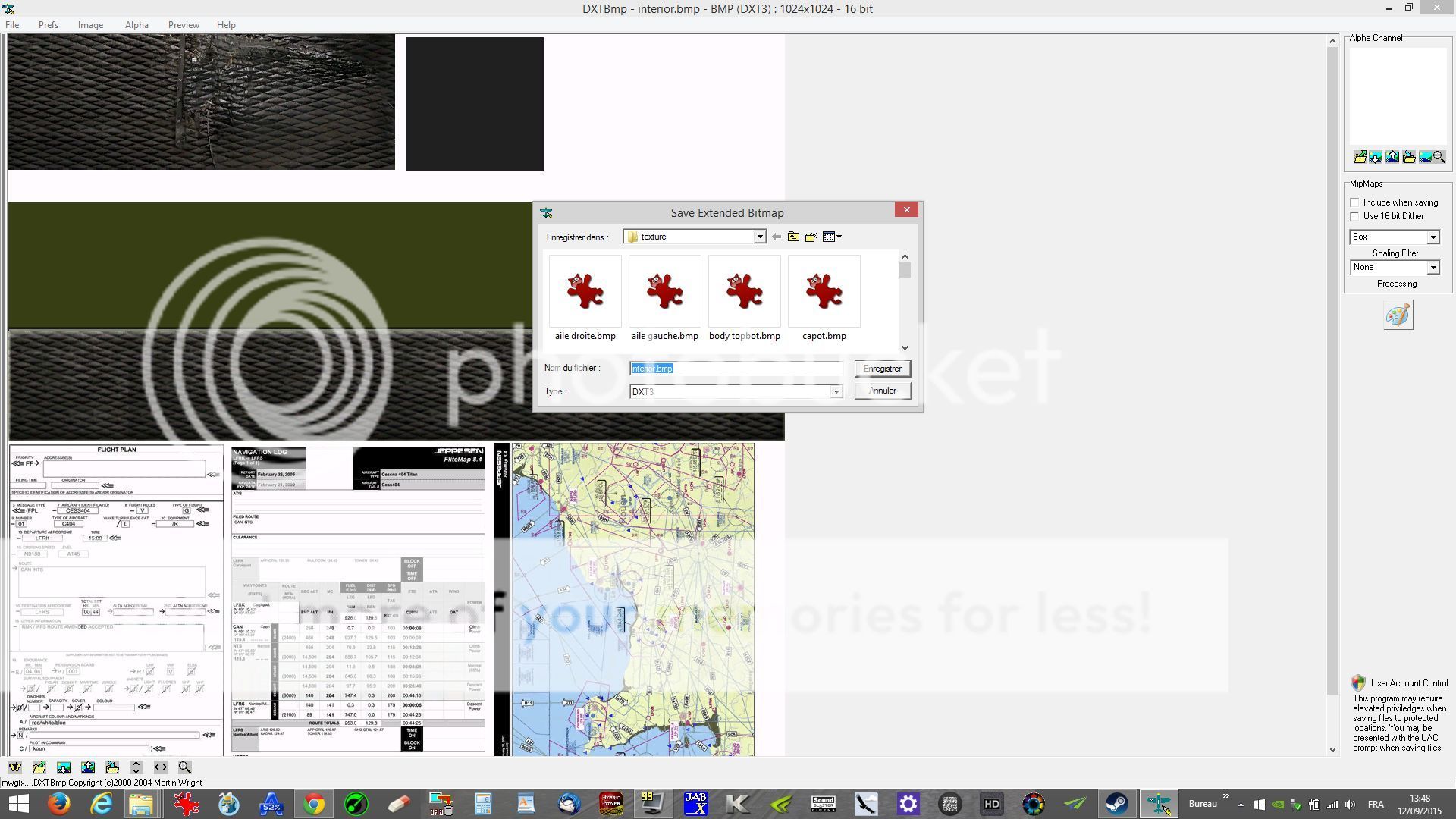This screenshot has height=819, width=1456.
Task: Click the horizontal mirror arrow icon
Action: tap(161, 767)
